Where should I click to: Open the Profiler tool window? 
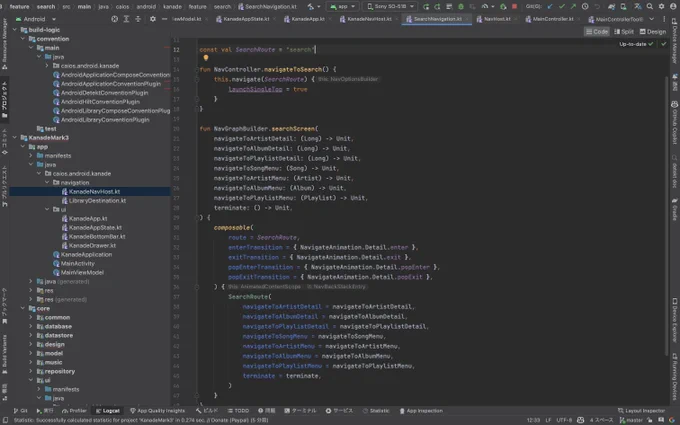74,411
